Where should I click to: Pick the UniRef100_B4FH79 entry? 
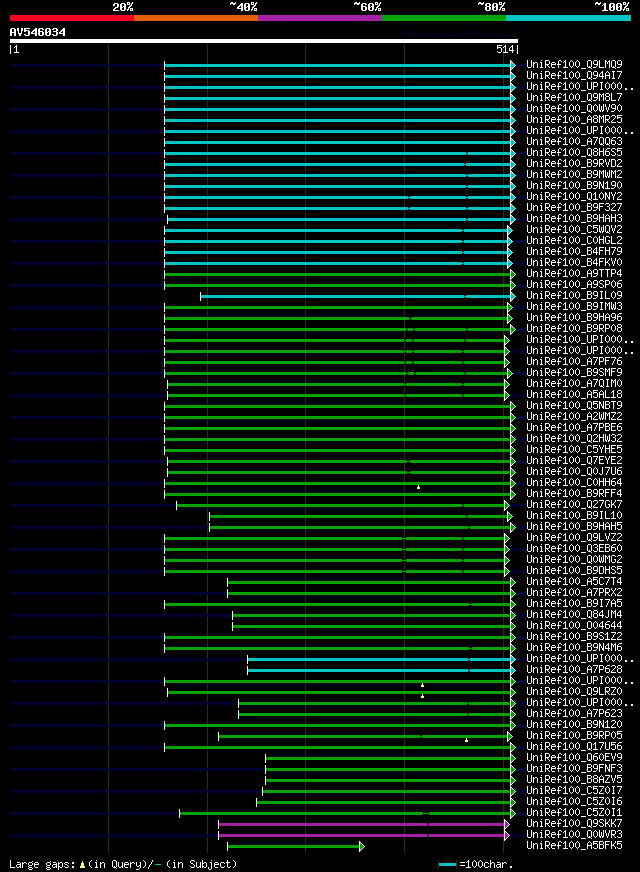point(574,251)
